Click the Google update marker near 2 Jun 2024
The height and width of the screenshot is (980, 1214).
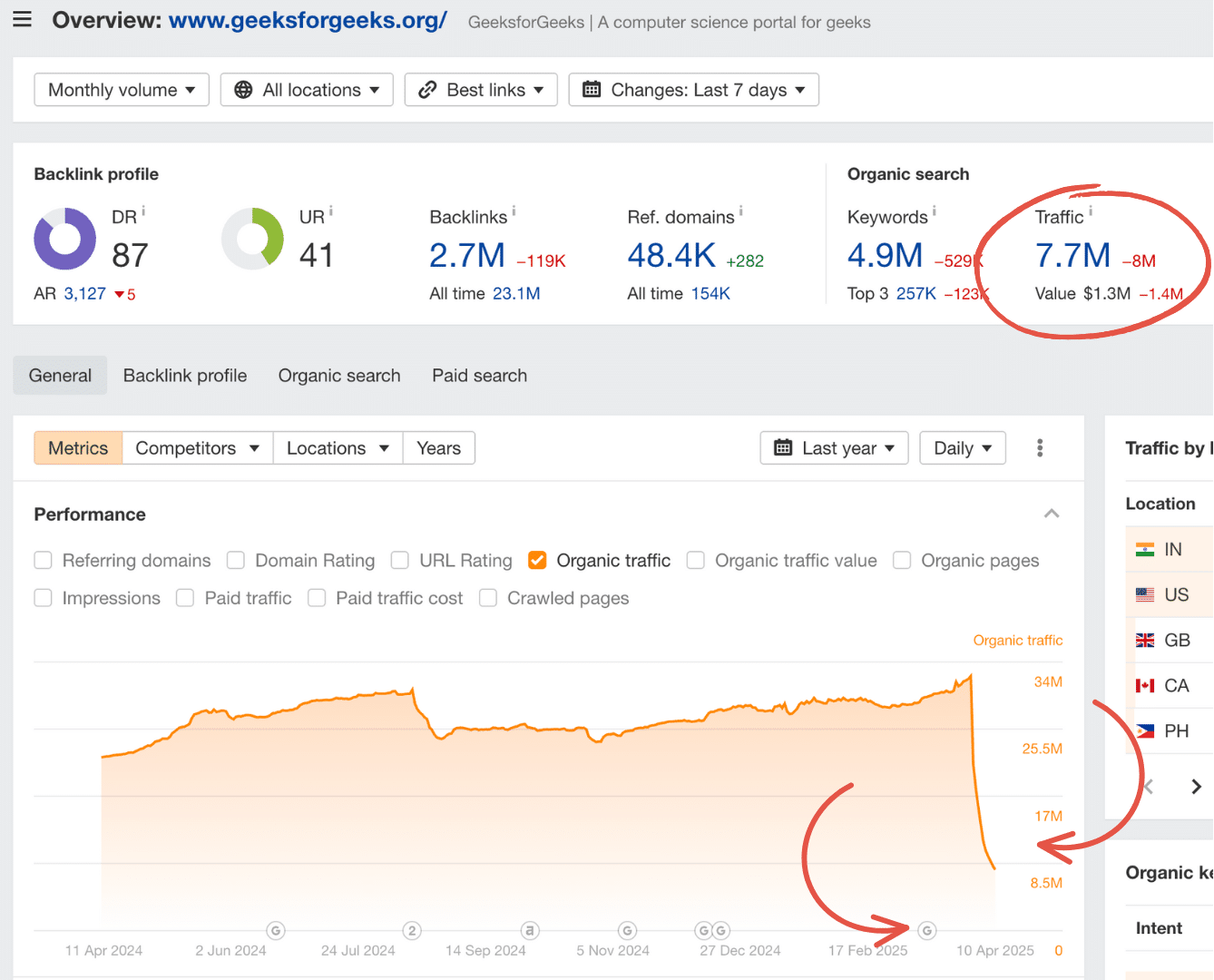276,930
